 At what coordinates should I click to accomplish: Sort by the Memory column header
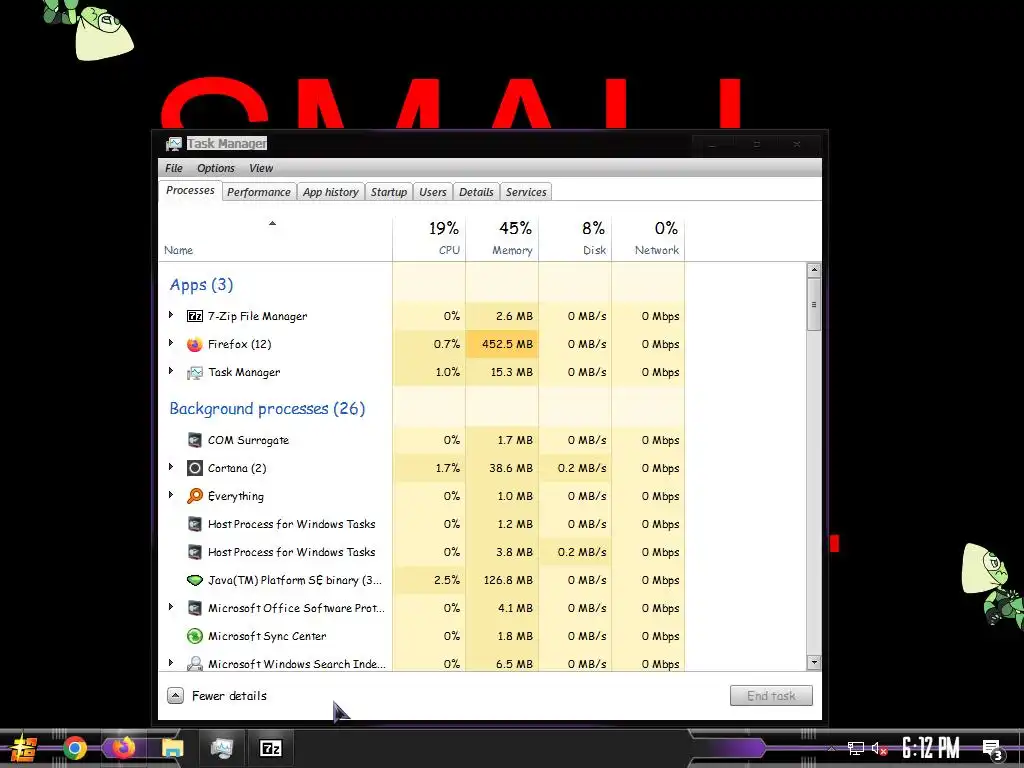[x=502, y=239]
